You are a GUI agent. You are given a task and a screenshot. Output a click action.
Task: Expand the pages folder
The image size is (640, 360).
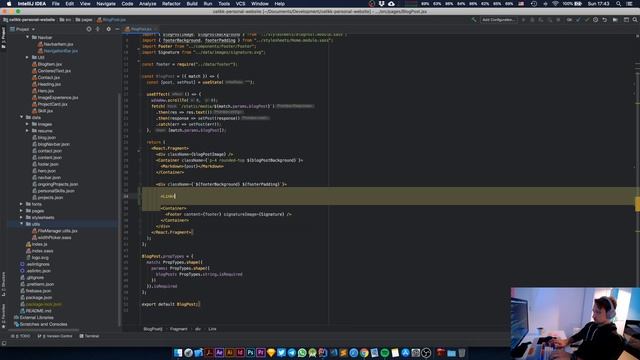tap(22, 211)
